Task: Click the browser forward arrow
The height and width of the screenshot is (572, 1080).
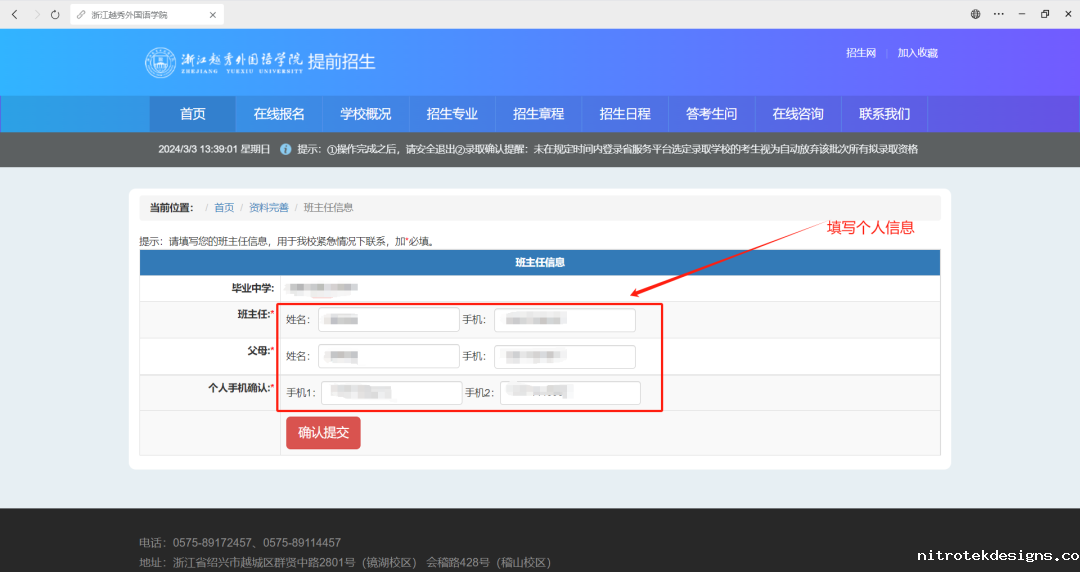Action: pyautogui.click(x=37, y=14)
